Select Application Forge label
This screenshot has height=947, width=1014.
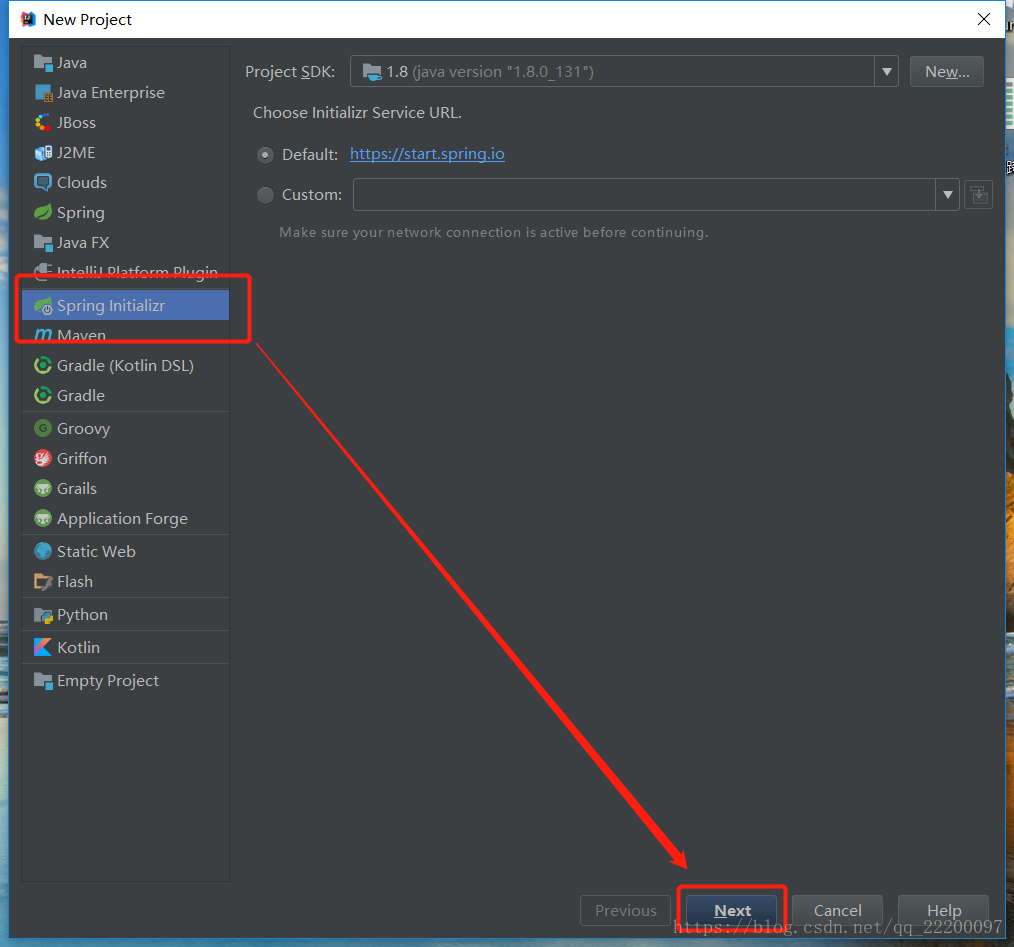click(x=122, y=519)
